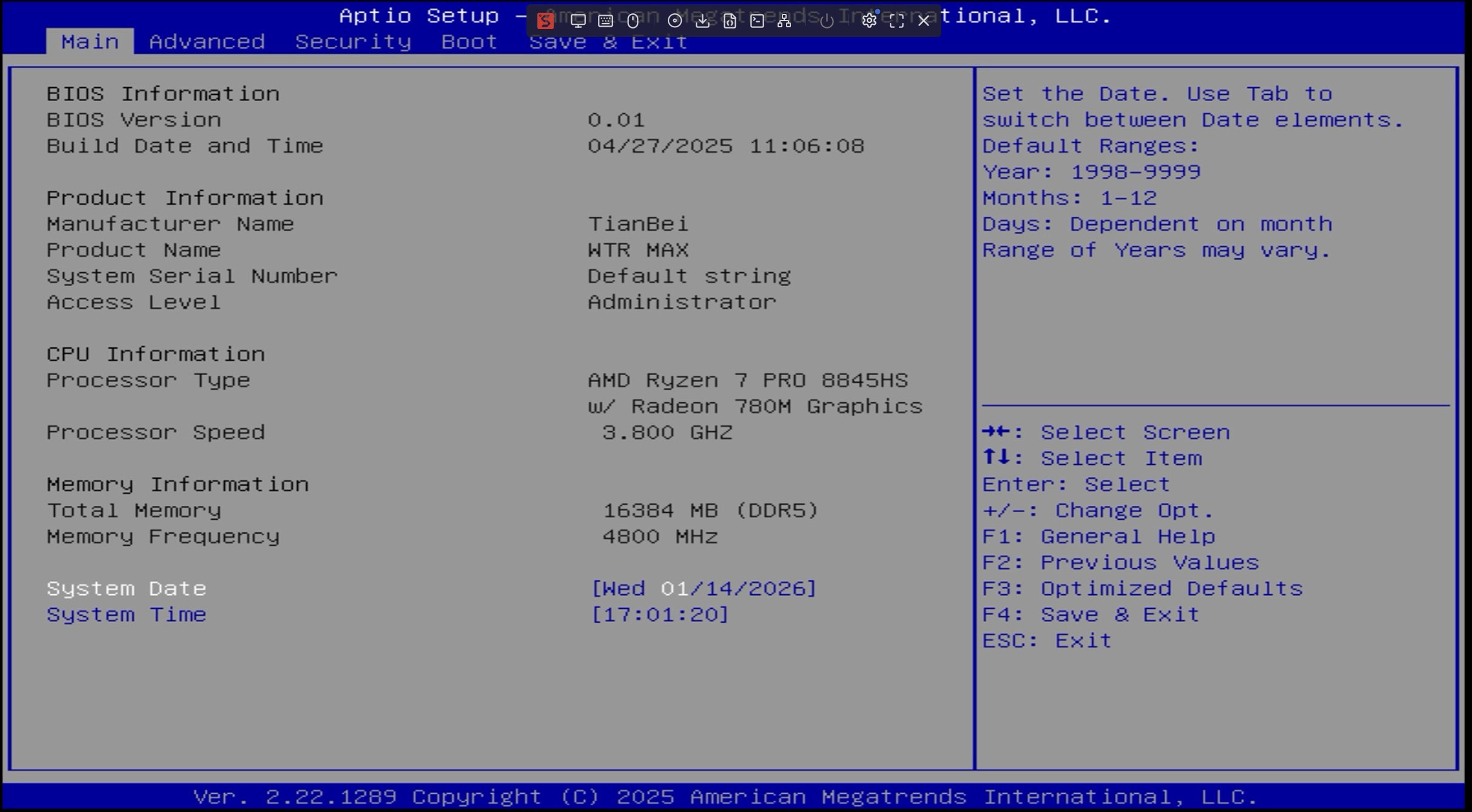Open the terminal console icon
This screenshot has height=812, width=1472.
coord(757,21)
